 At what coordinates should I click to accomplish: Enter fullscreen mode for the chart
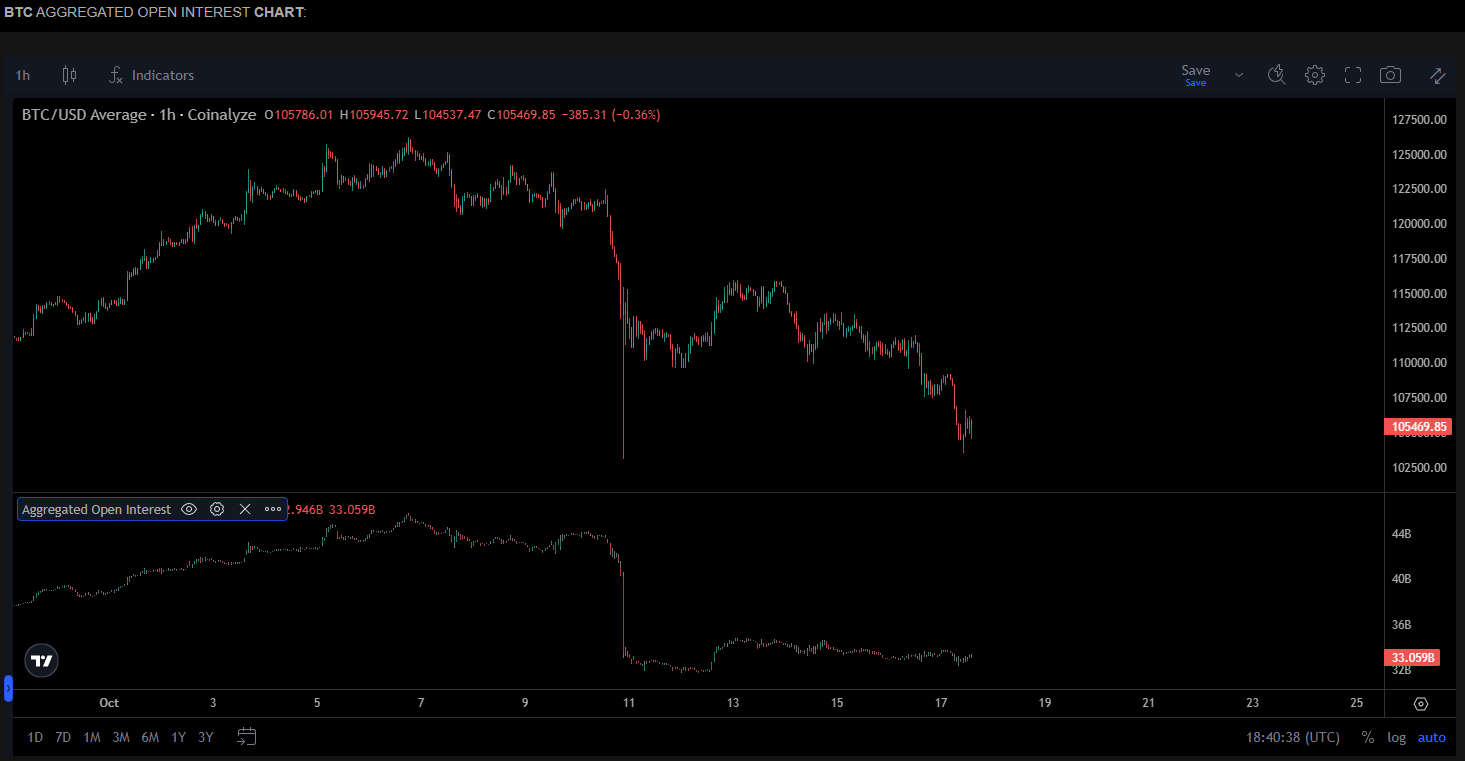point(1353,75)
